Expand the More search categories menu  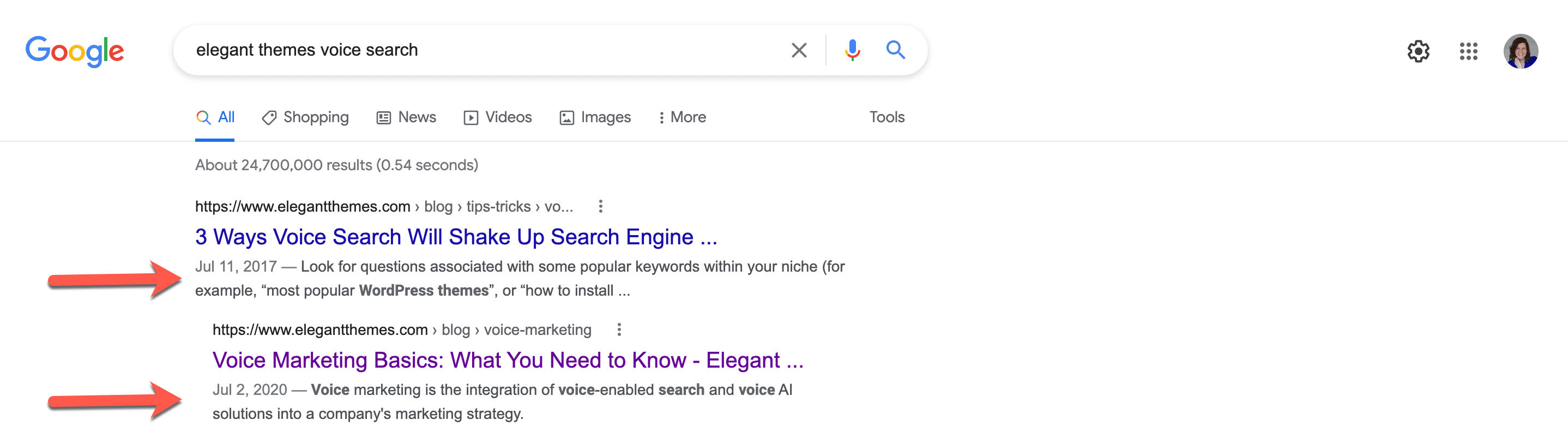point(683,117)
